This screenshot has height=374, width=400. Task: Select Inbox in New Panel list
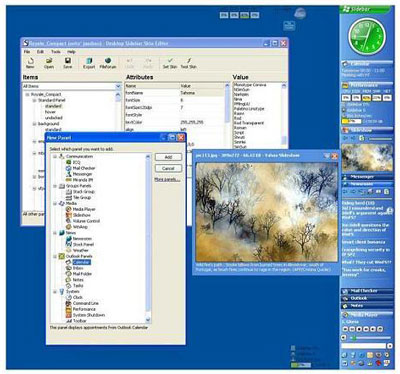point(75,268)
